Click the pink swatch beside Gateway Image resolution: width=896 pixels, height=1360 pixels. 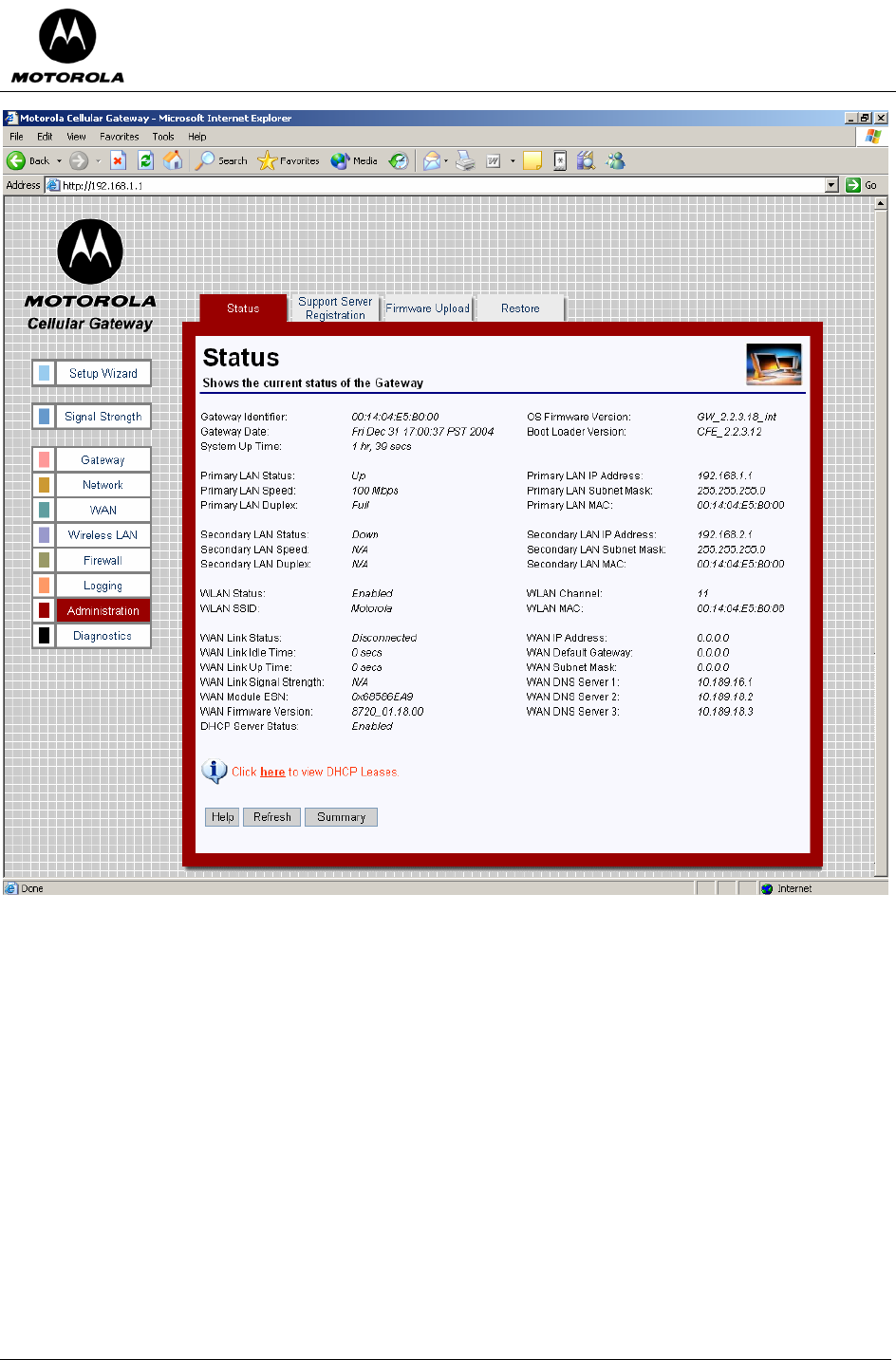click(x=44, y=460)
